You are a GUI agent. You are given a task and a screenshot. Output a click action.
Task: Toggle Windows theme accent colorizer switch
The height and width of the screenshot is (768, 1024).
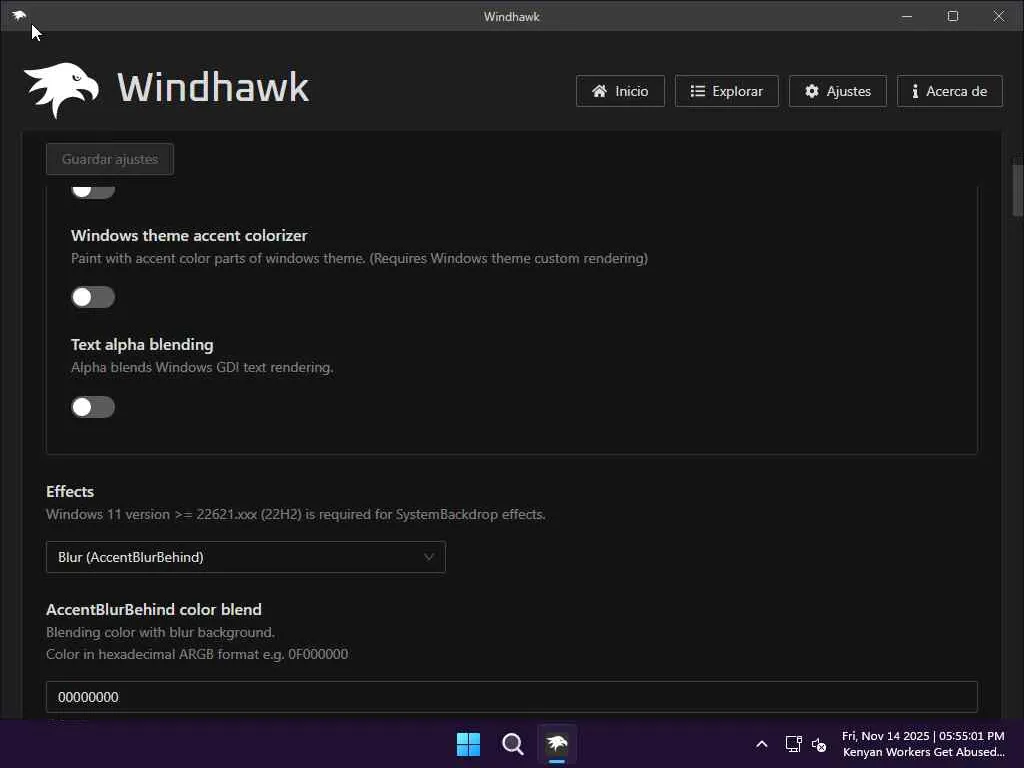pyautogui.click(x=93, y=297)
